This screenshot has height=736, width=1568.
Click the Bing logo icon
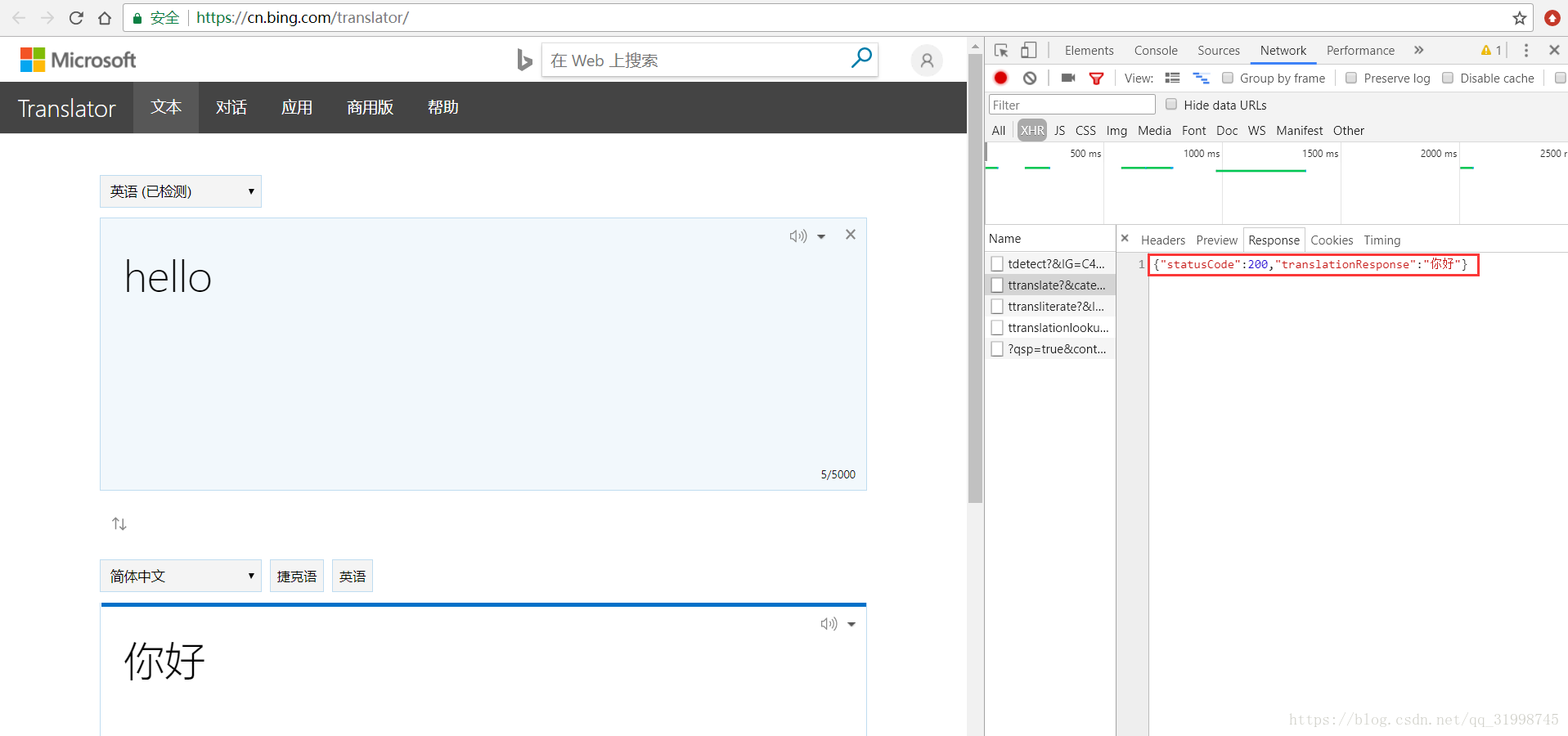point(524,60)
